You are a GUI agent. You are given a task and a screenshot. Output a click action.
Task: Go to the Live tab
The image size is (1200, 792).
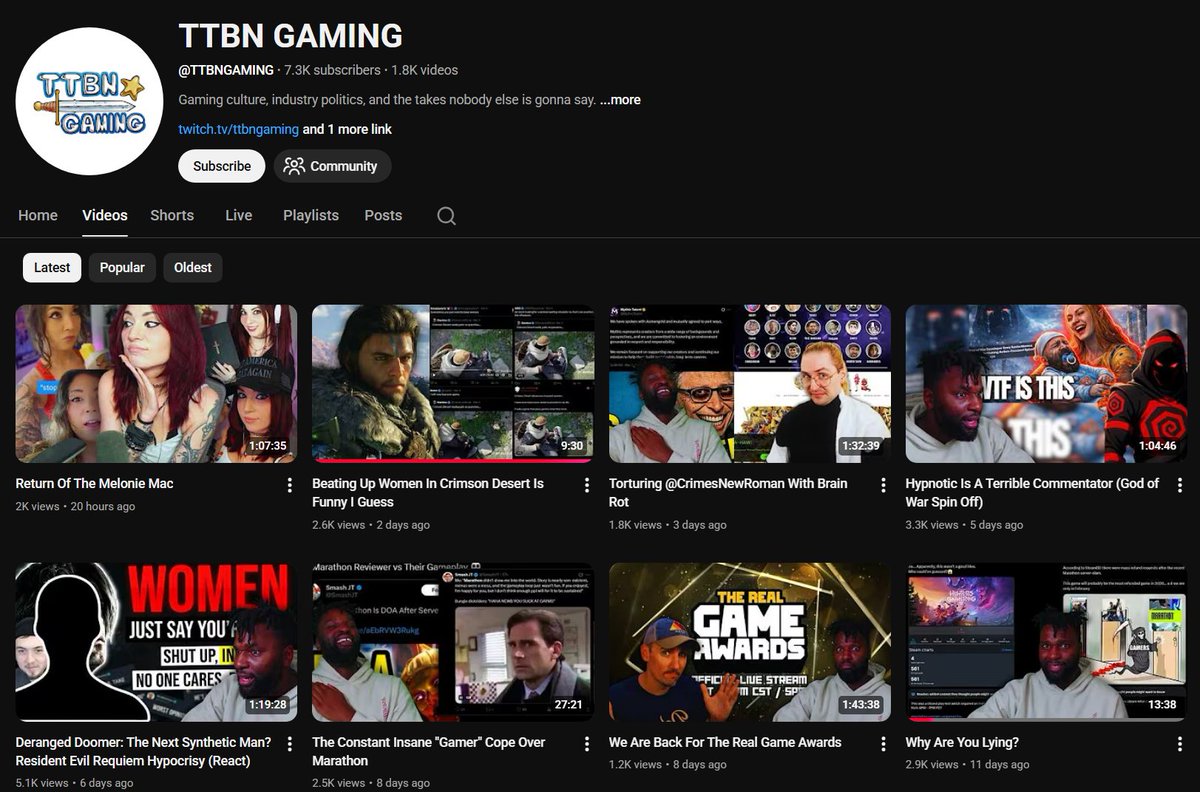(x=239, y=215)
